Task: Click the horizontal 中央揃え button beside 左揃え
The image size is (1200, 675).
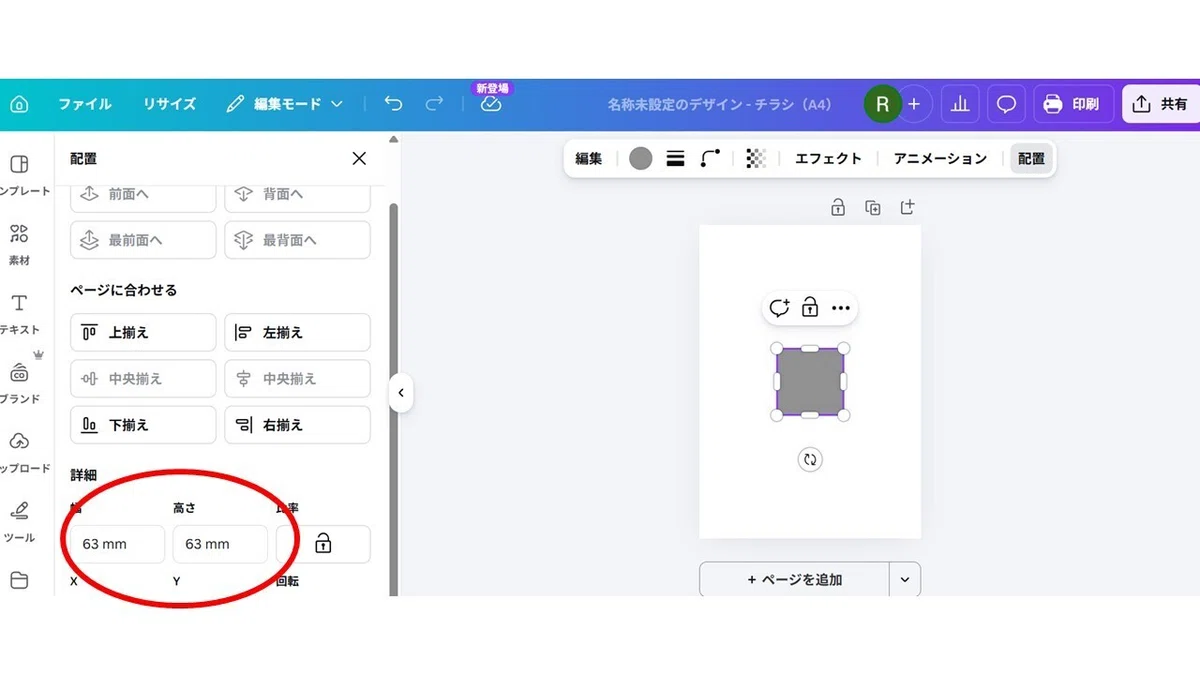Action: tap(297, 379)
